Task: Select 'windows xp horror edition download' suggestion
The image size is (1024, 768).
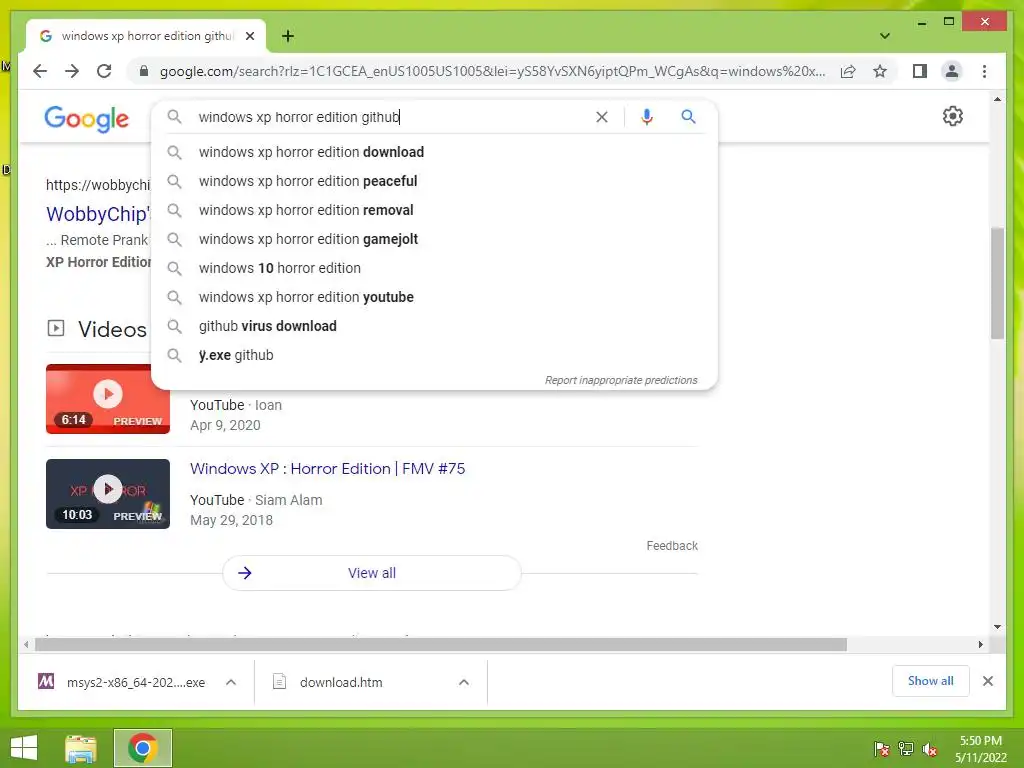Action: coord(434,152)
